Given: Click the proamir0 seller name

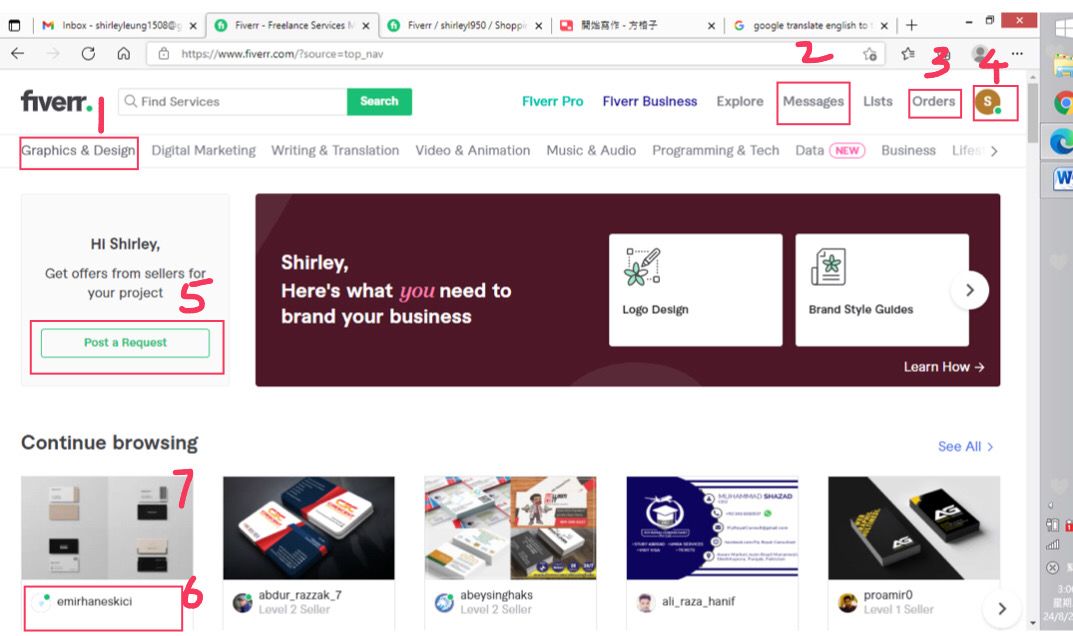Looking at the screenshot, I should [888, 595].
